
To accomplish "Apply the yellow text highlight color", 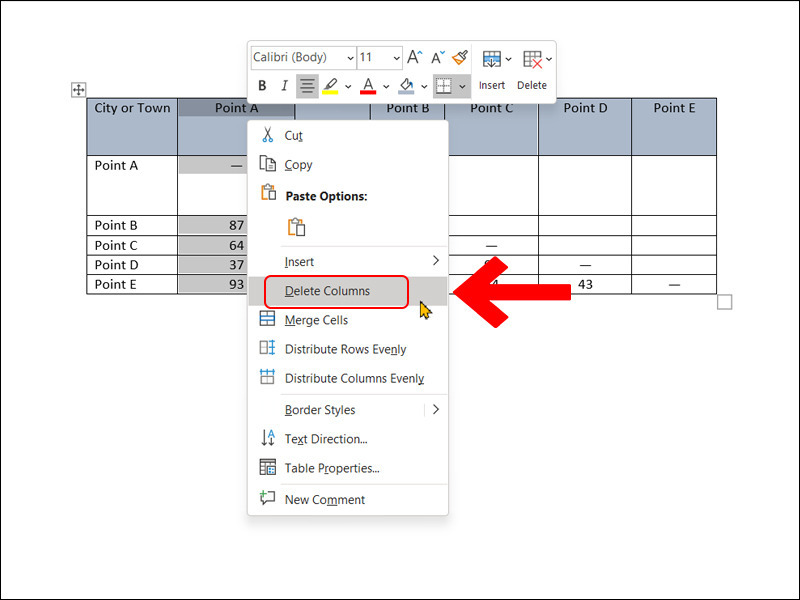I will click(x=330, y=86).
